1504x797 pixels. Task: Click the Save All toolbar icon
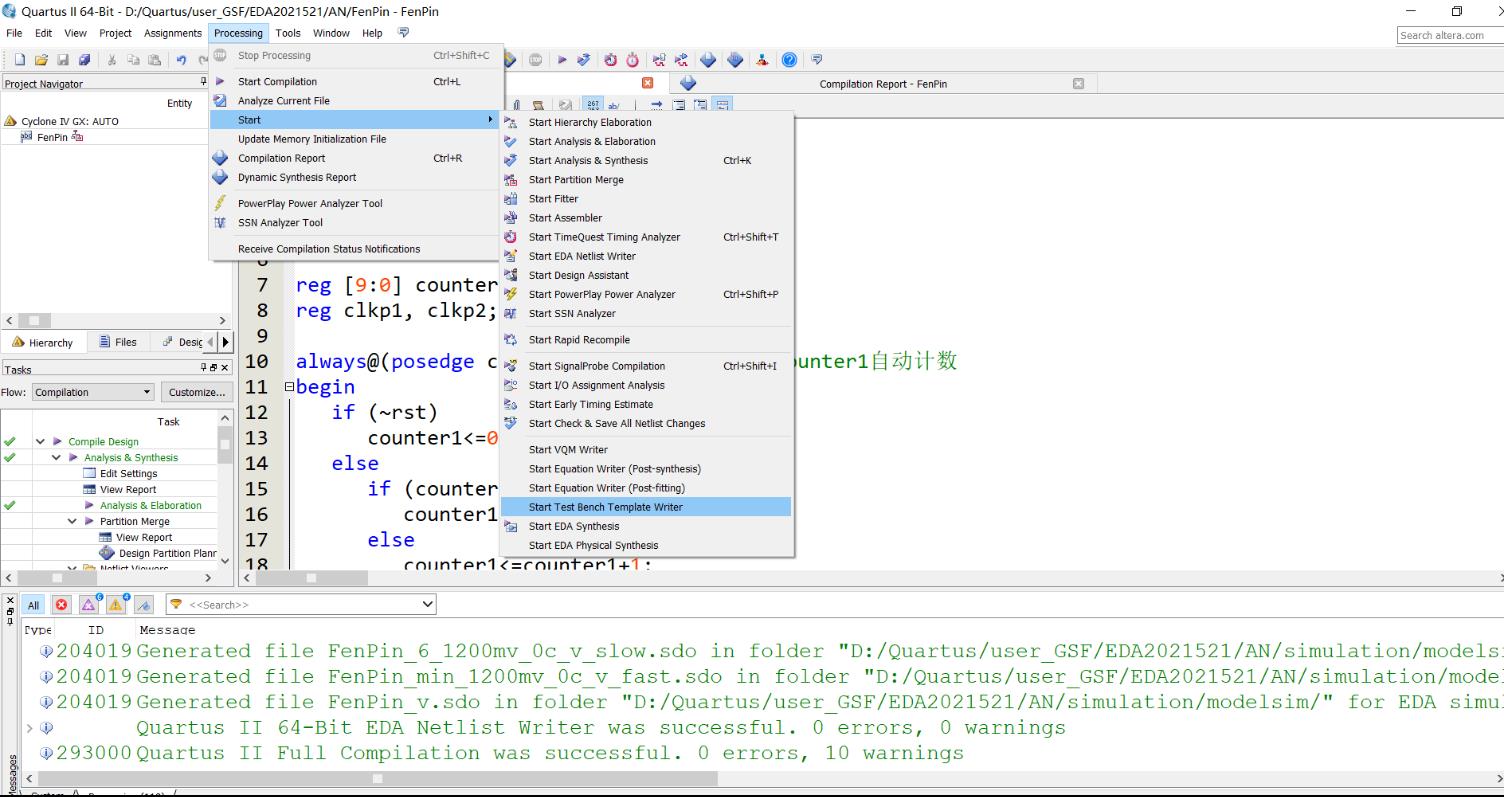click(84, 60)
